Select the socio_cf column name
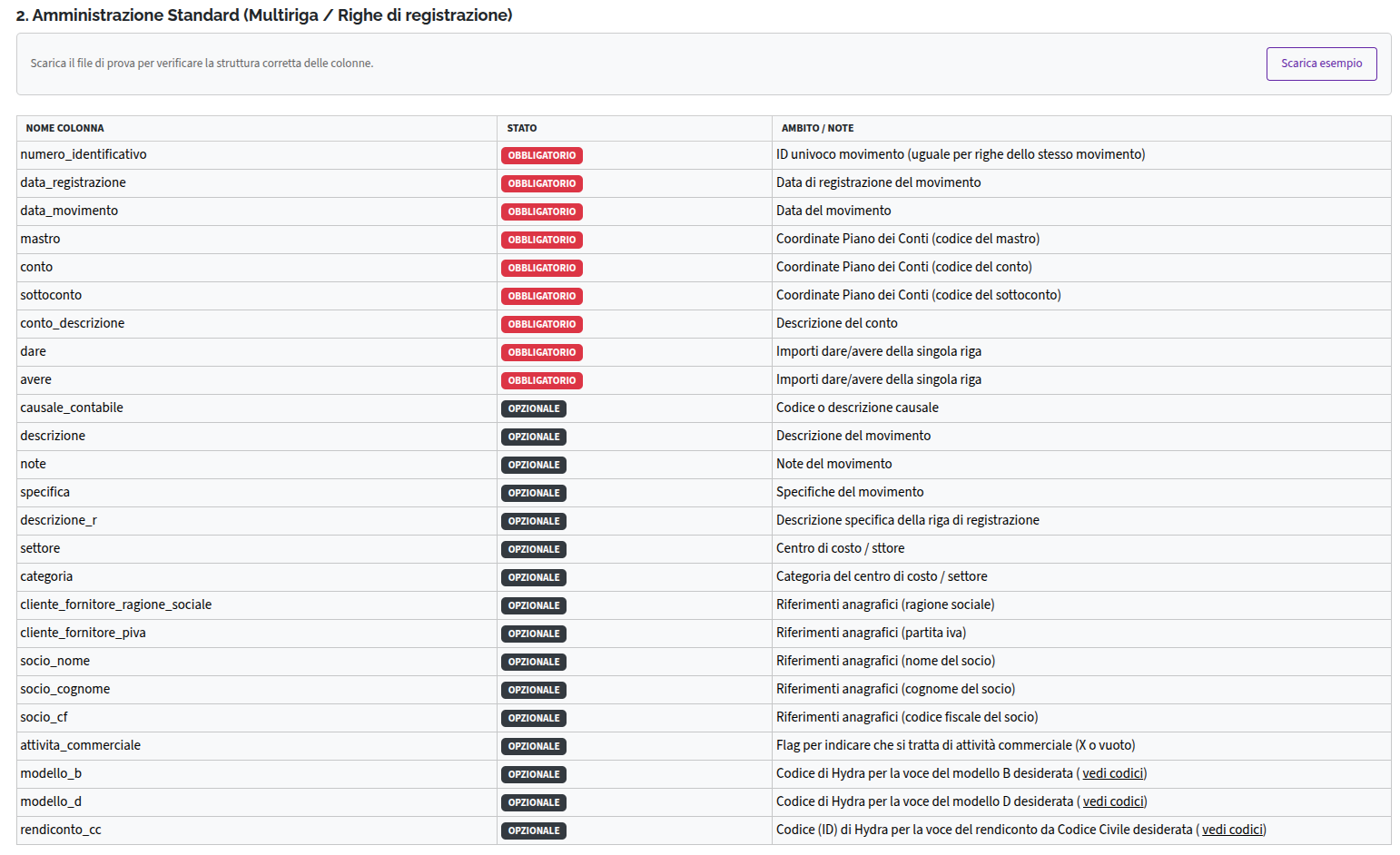The width and height of the screenshot is (1400, 855). [44, 717]
